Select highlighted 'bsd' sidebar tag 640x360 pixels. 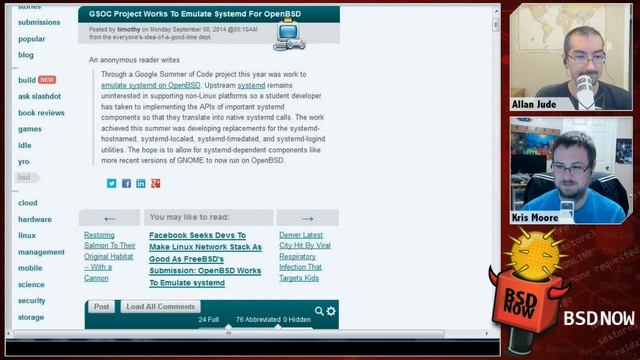pyautogui.click(x=27, y=178)
